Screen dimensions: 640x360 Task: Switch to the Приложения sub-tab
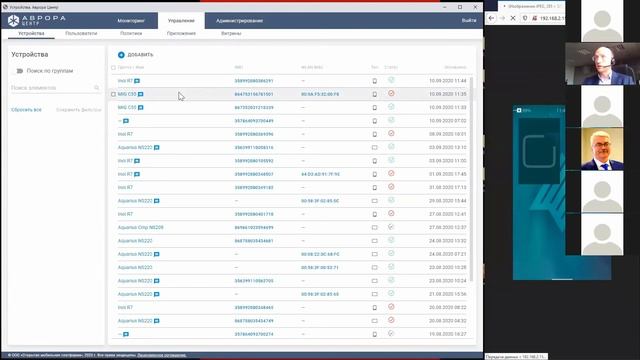pos(181,33)
